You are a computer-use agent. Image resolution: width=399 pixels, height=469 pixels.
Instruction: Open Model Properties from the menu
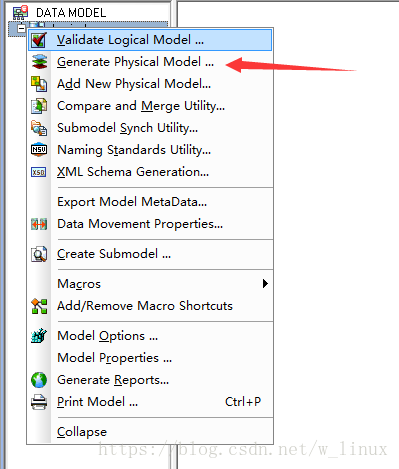(114, 358)
